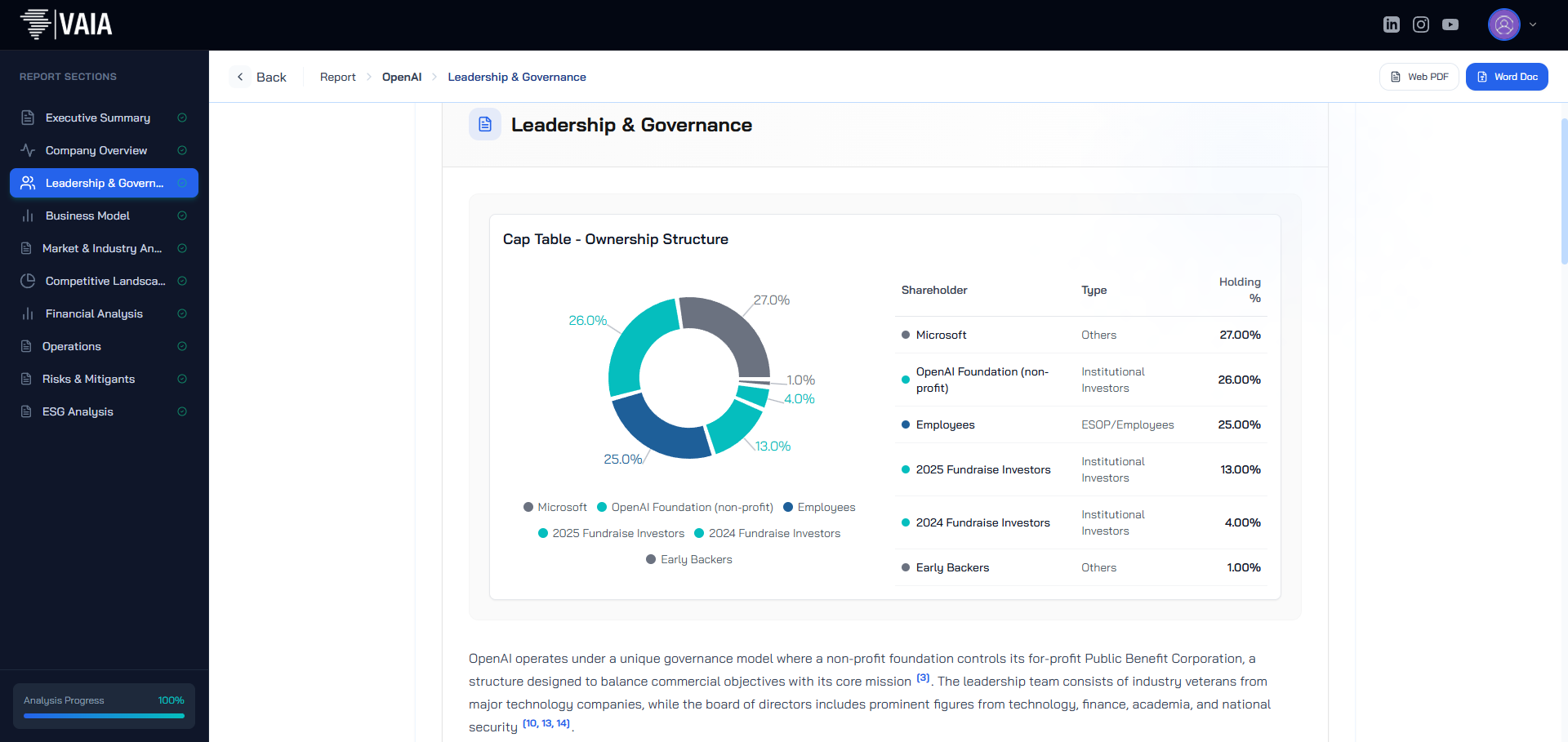Click the Report breadcrumb link

337,77
